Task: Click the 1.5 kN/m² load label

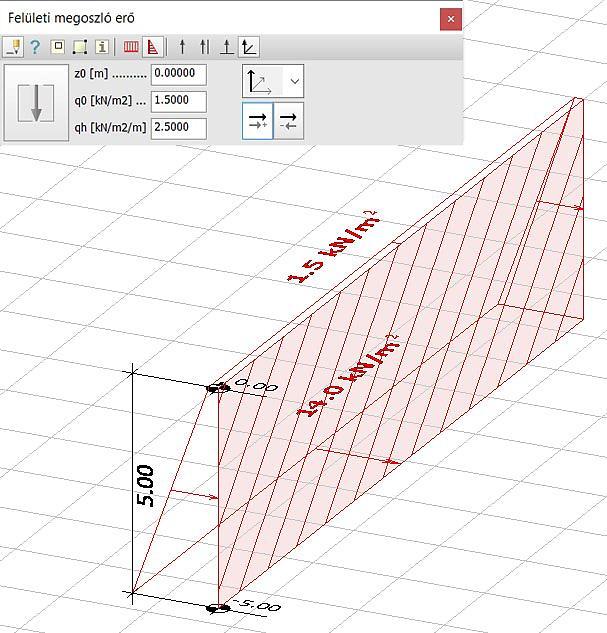Action: (333, 247)
